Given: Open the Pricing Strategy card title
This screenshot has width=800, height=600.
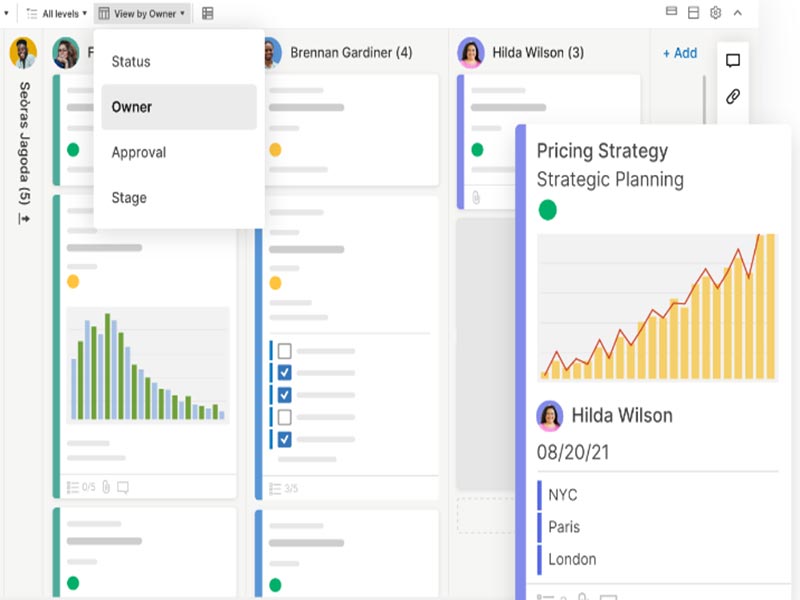Looking at the screenshot, I should point(602,150).
